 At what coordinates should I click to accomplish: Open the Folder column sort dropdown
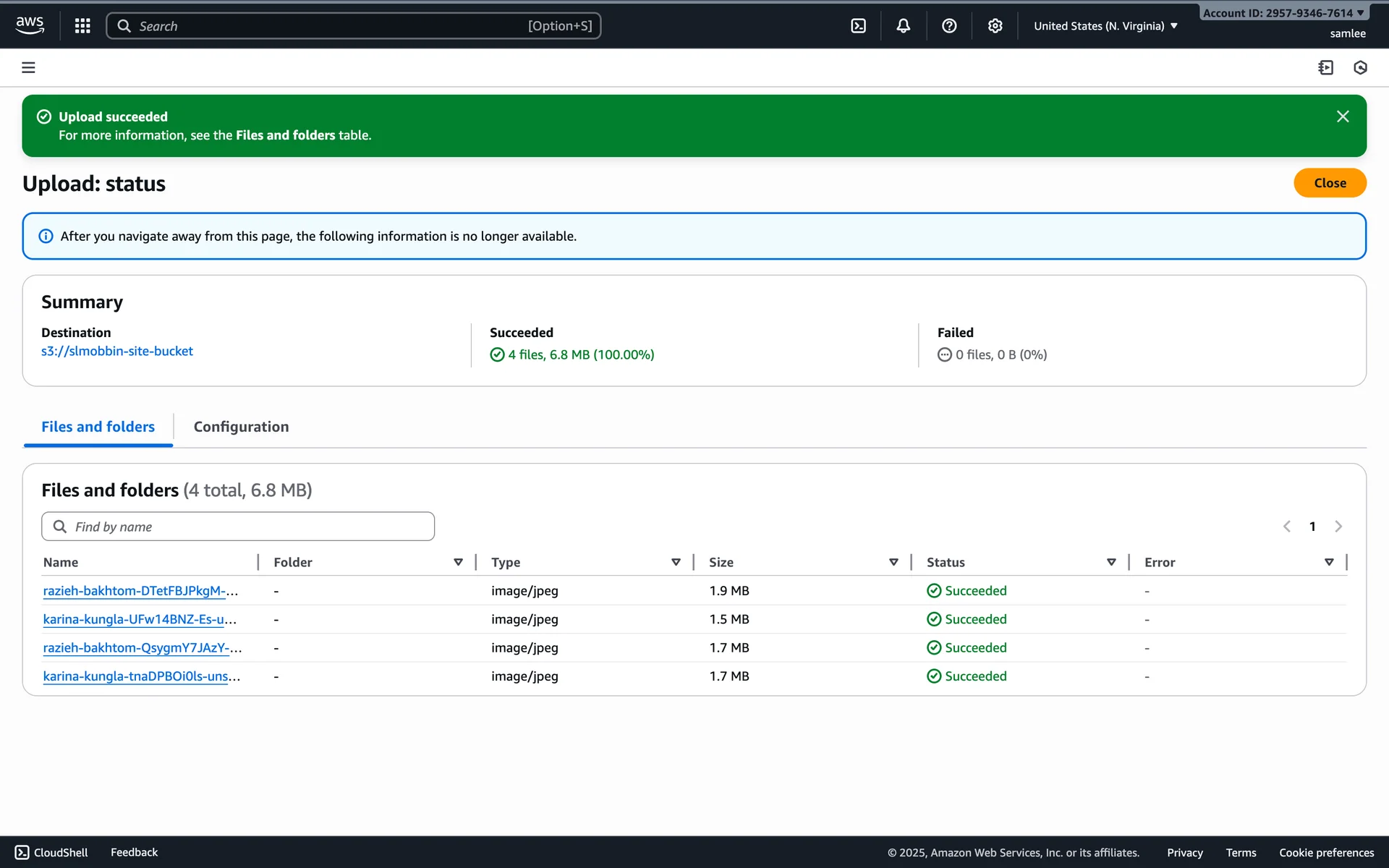click(x=458, y=562)
